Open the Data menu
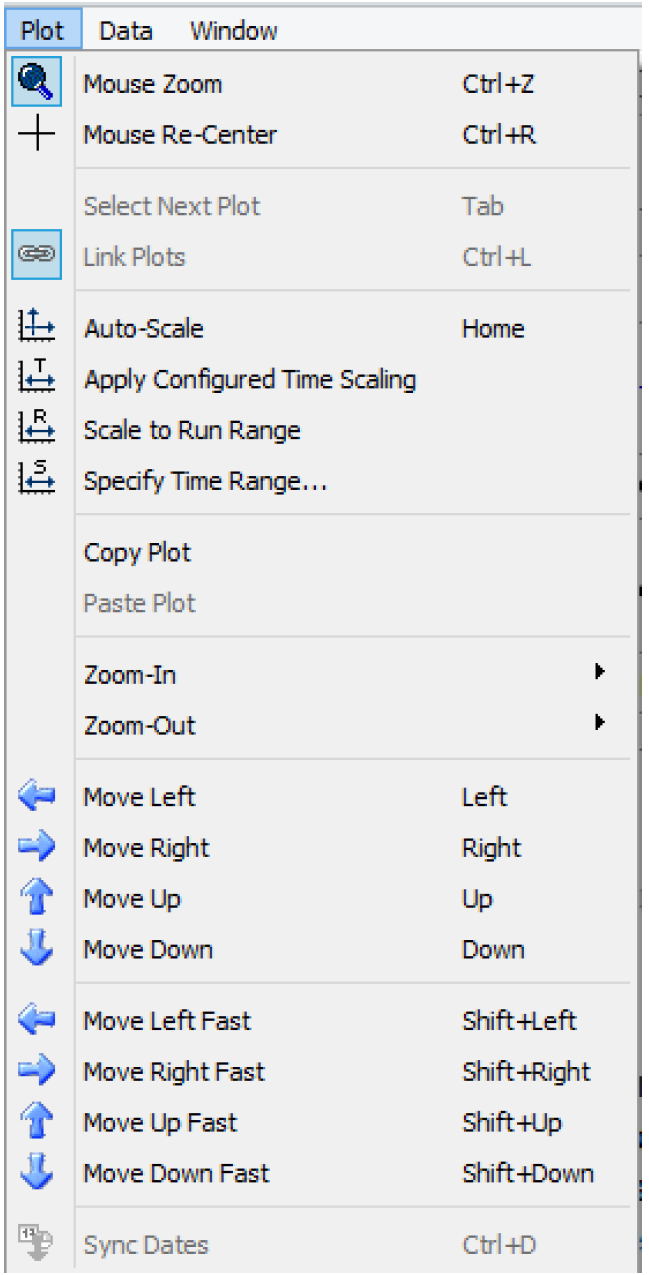This screenshot has height=1275, width=649. [126, 31]
